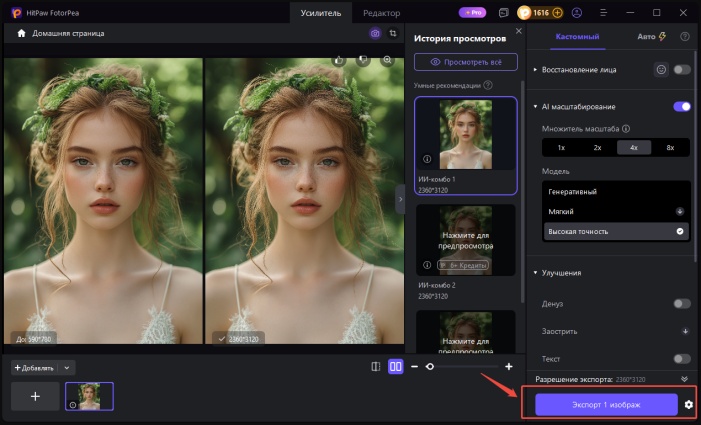Zoom out with the minus button
Image resolution: width=701 pixels, height=425 pixels.
(x=414, y=366)
